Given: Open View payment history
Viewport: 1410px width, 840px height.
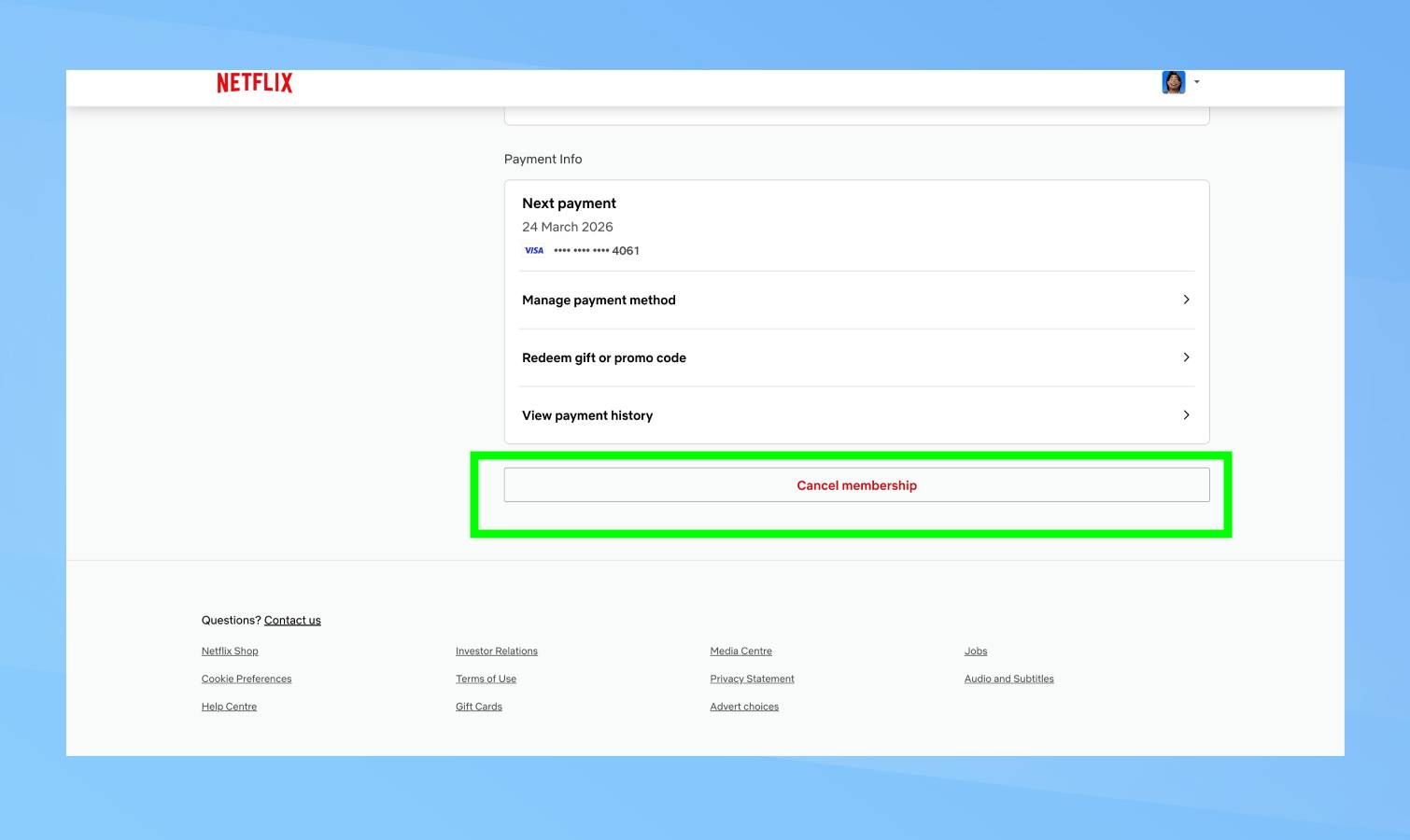Looking at the screenshot, I should click(x=587, y=415).
